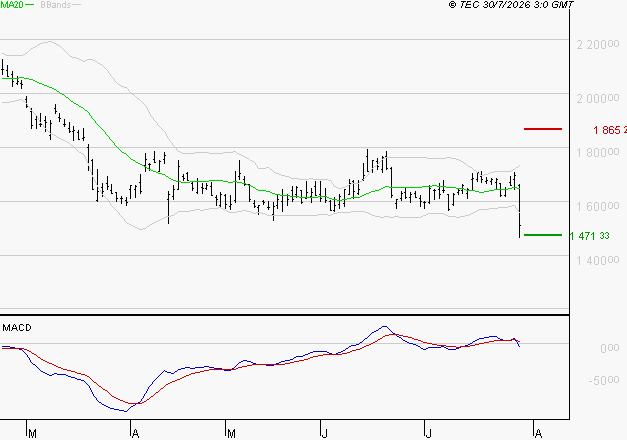The width and height of the screenshot is (627, 440).
Task: Click the first A month marker
Action: pyautogui.click(x=135, y=433)
